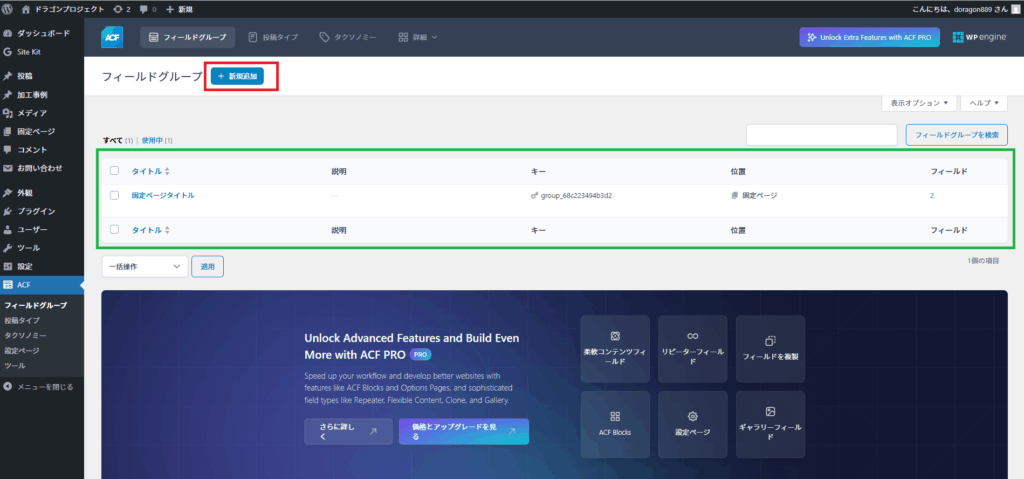Open the ギャラリーフィールド feature tile

click(x=770, y=424)
